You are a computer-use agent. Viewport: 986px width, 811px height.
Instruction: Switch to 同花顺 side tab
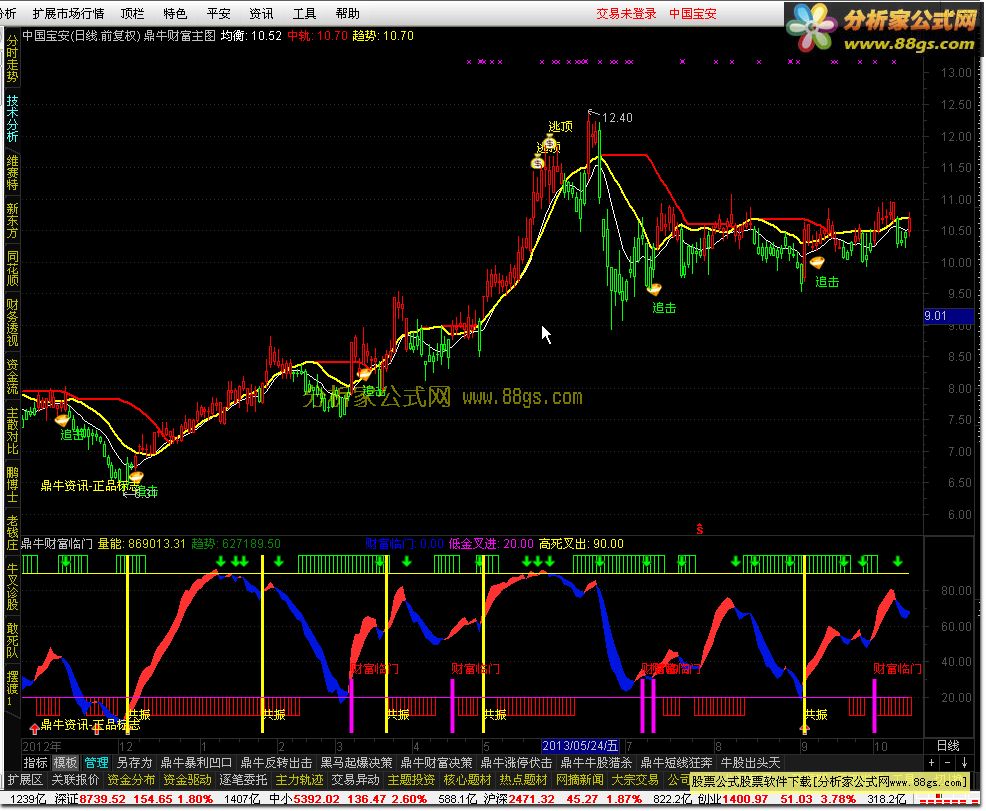pos(12,268)
